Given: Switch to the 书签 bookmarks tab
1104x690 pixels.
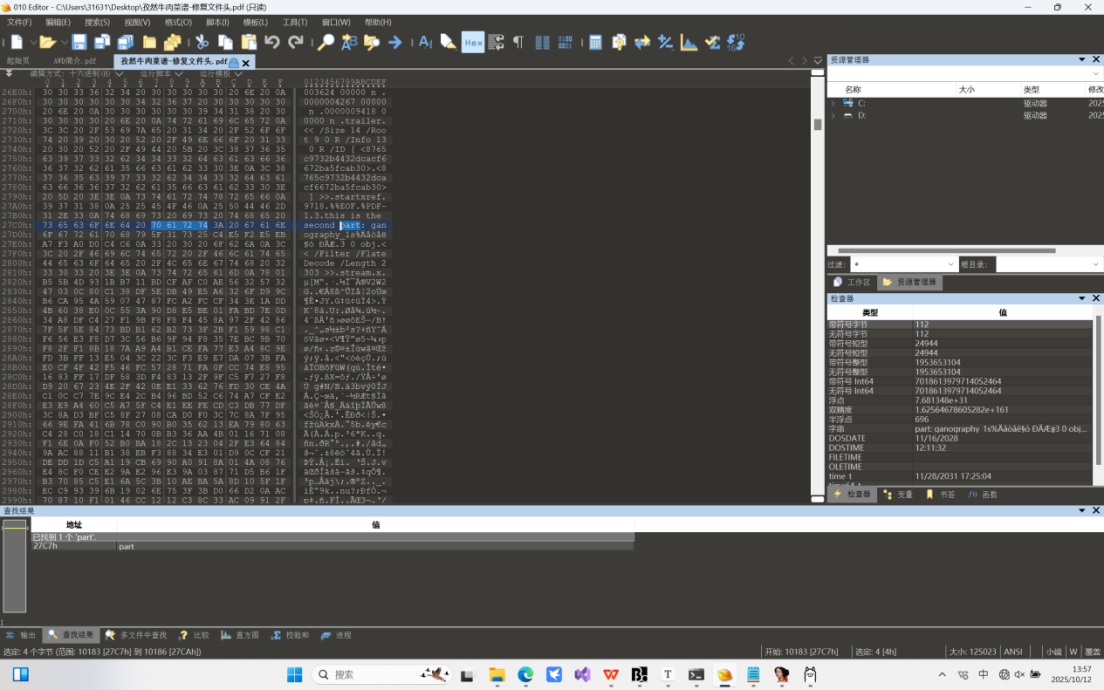Looking at the screenshot, I should (940, 494).
